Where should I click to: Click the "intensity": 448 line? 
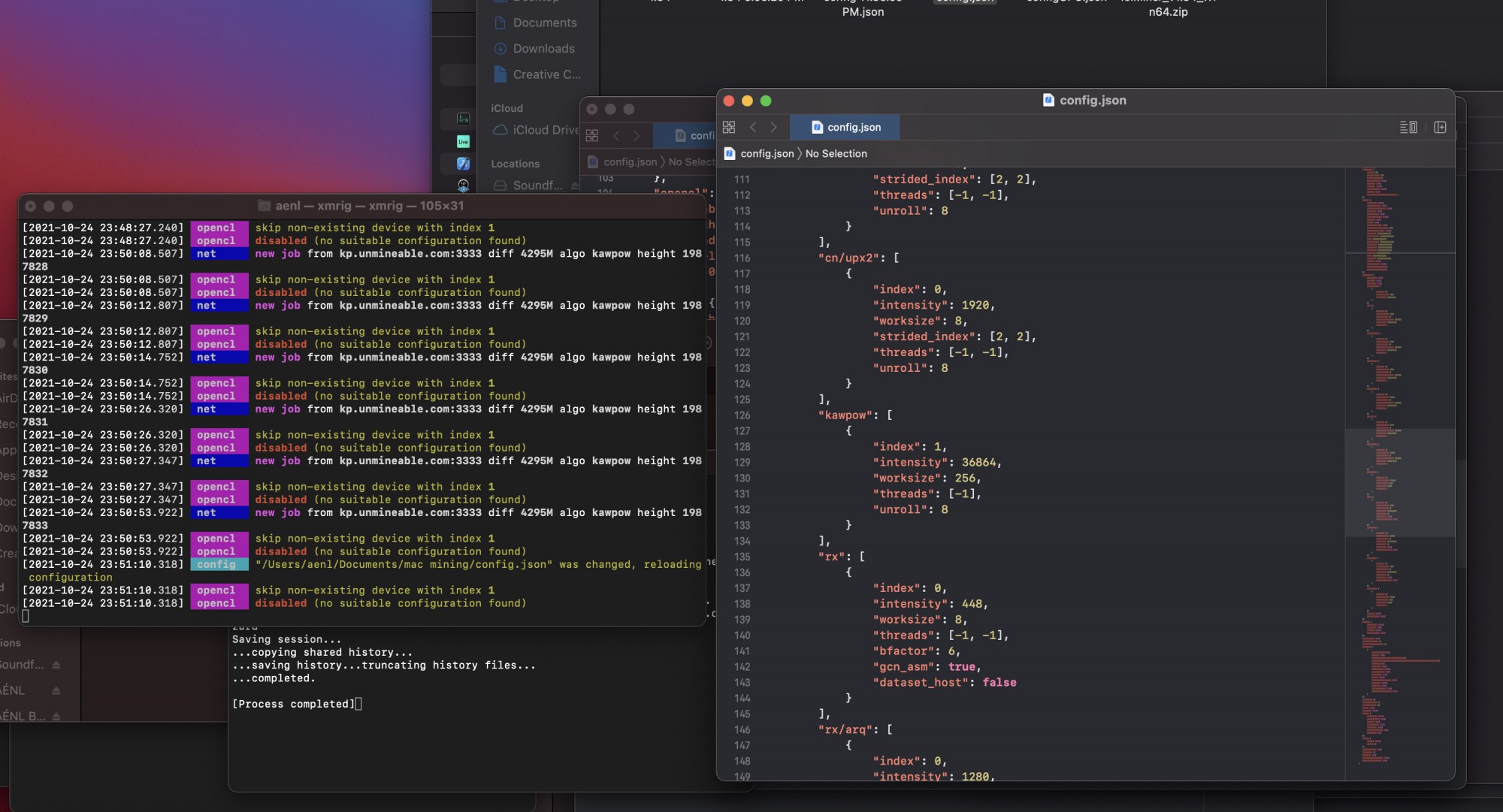[x=930, y=604]
